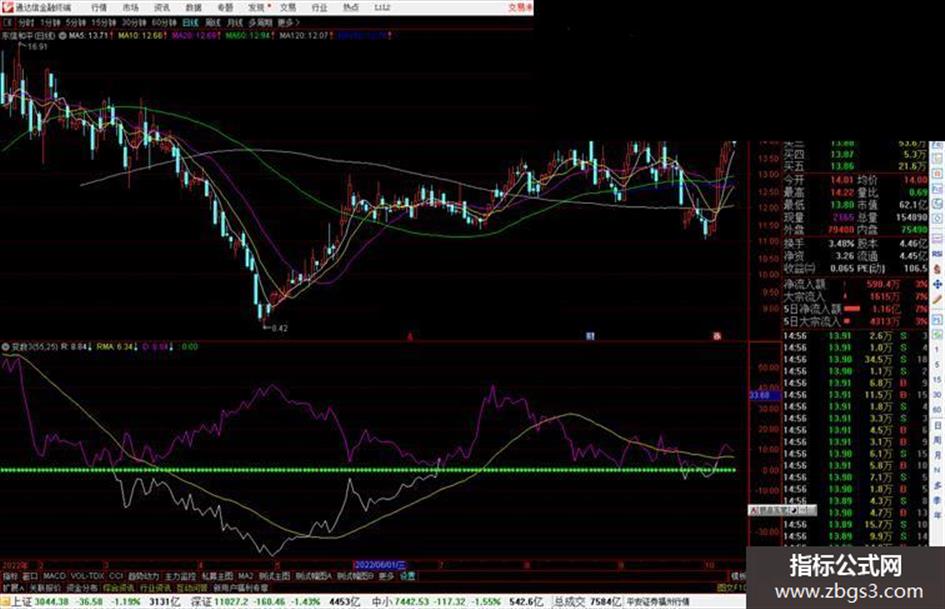Screen dimensions: 945x609
Task: Click the circle icon beside the sub-chart indicator name
Action: (5, 347)
